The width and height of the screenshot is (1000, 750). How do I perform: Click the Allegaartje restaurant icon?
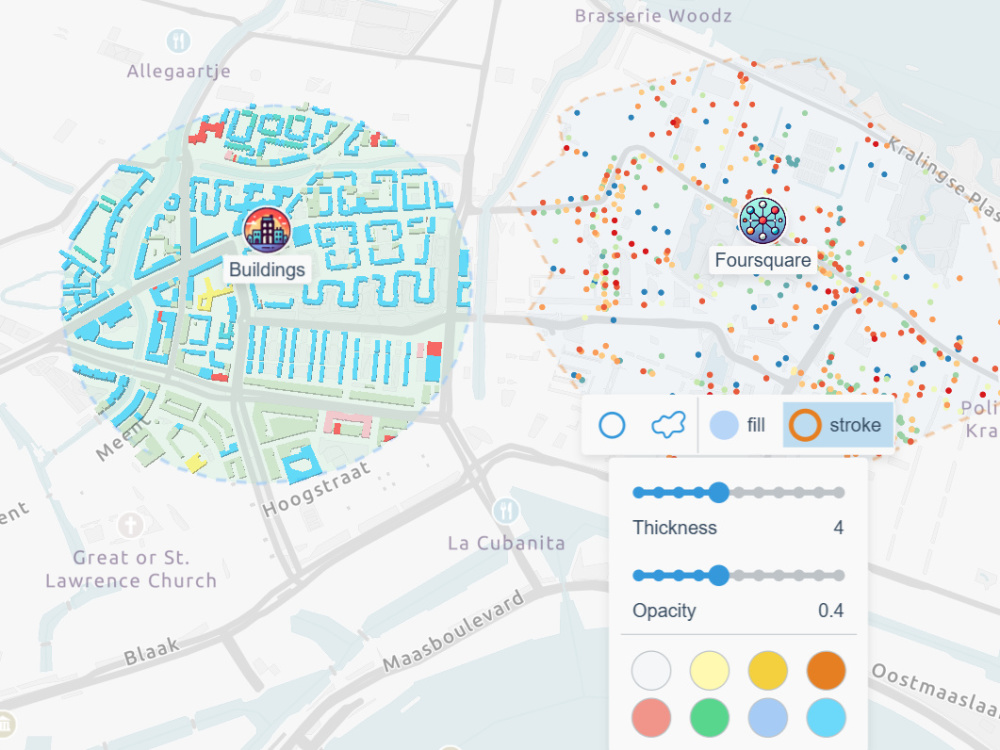pos(179,41)
